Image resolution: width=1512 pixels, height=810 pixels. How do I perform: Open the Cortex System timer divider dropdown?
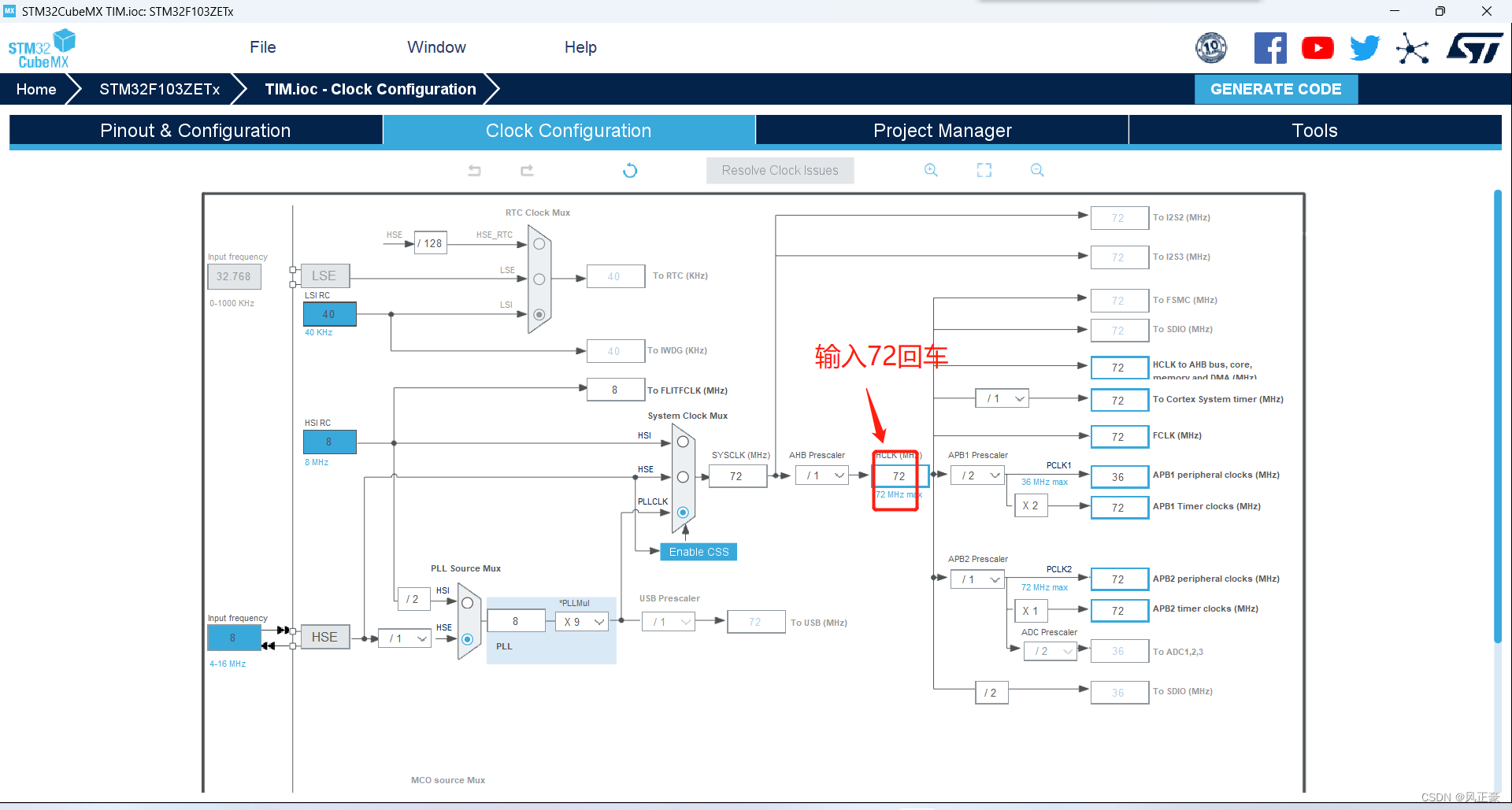(x=1002, y=398)
